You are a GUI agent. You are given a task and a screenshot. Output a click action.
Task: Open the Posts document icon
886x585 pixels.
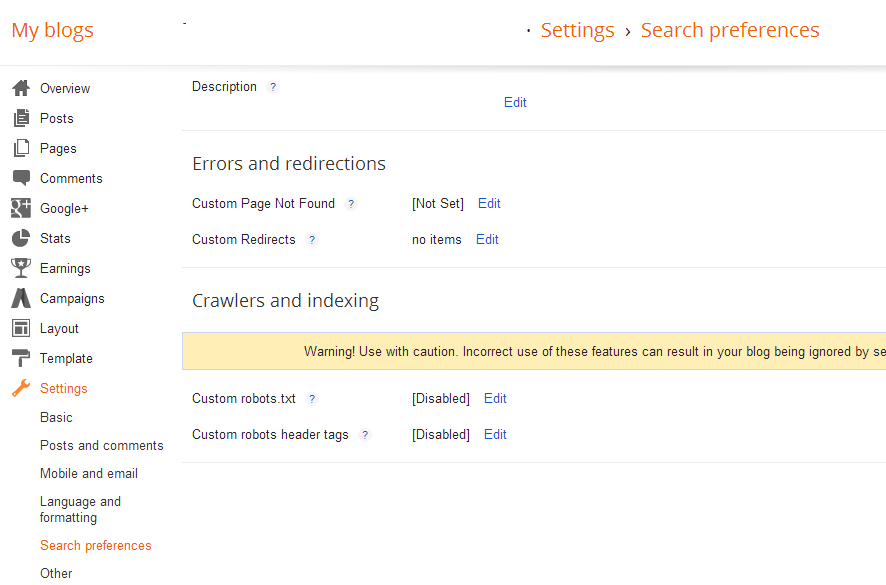pos(21,118)
